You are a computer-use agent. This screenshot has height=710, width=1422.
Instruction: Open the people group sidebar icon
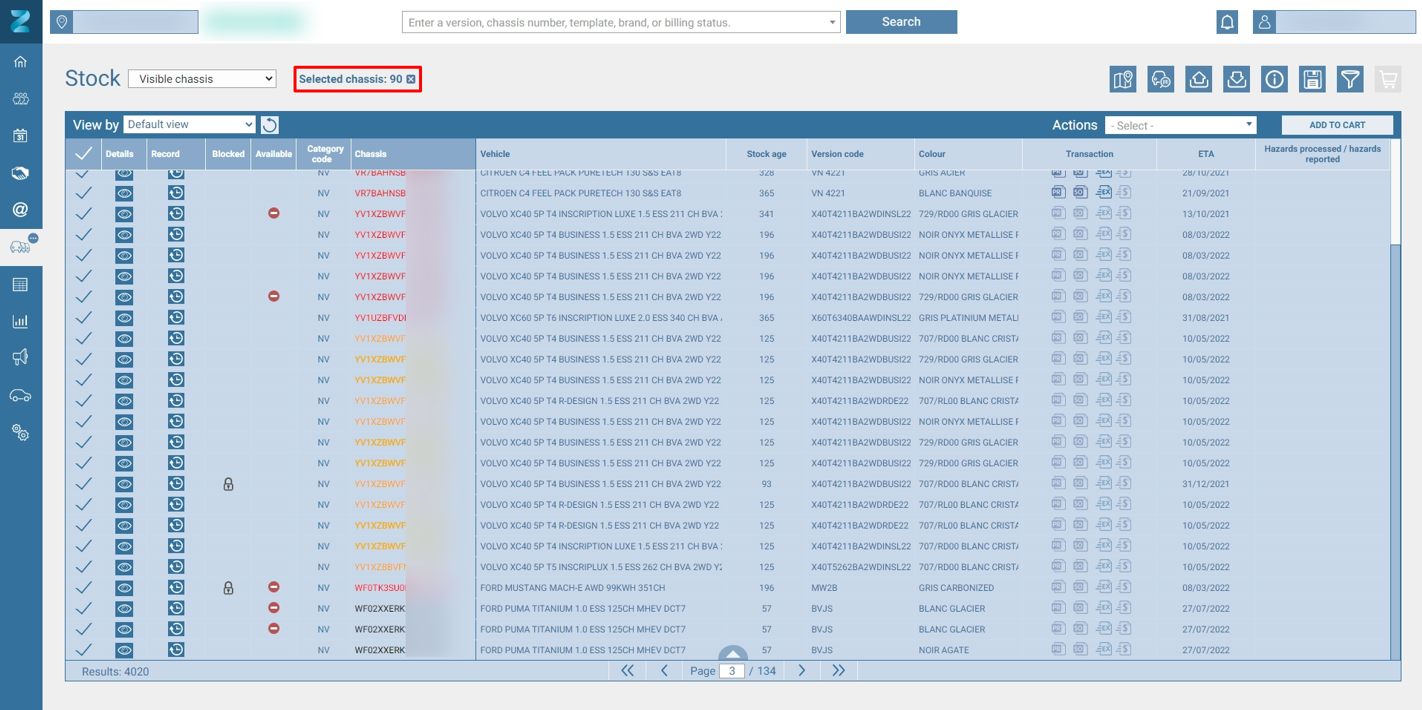20,99
